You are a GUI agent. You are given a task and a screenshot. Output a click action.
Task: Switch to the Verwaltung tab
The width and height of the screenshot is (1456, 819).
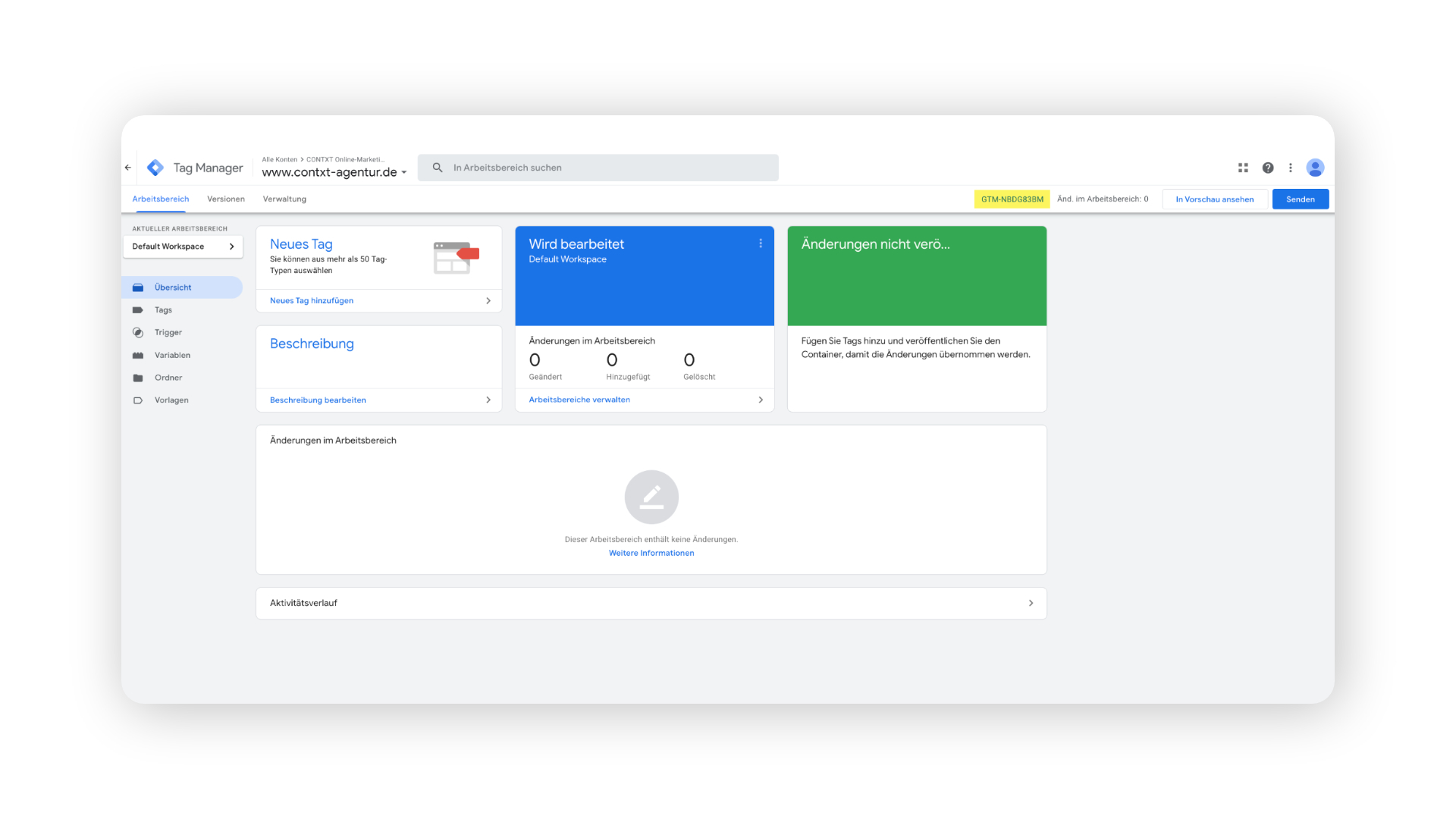click(x=284, y=199)
